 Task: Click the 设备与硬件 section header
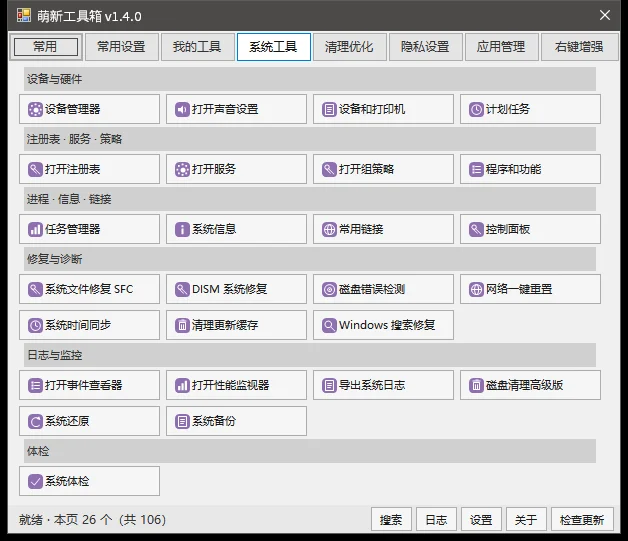pyautogui.click(x=310, y=79)
